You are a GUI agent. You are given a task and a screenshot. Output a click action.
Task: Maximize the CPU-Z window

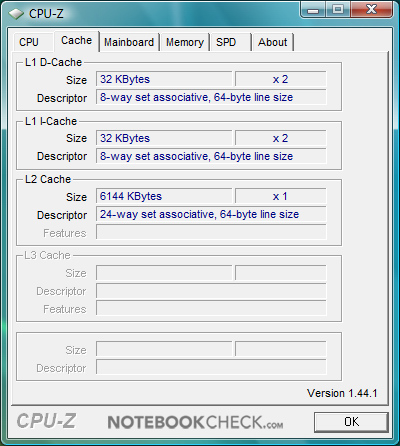(x=338, y=10)
